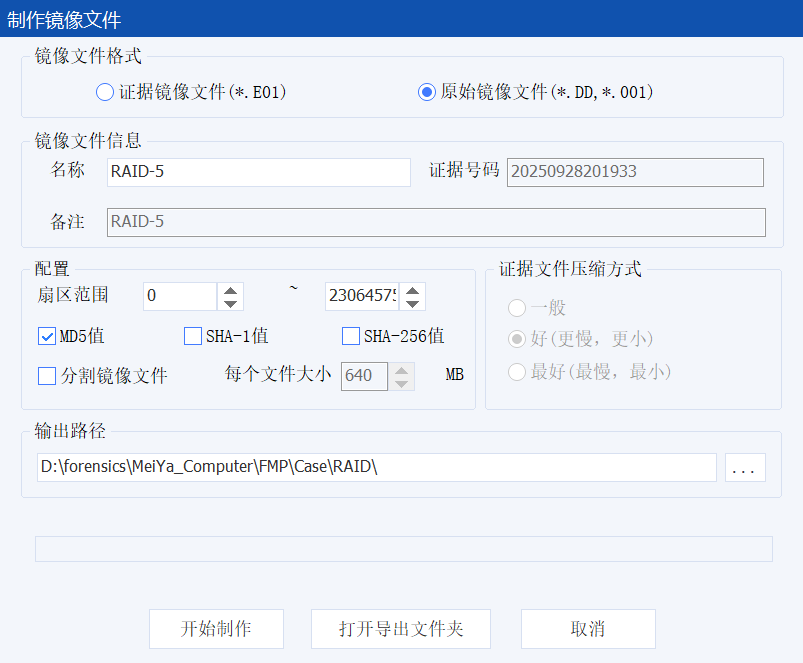Viewport: 803px width, 663px height.
Task: Select the raw DD image format
Action: (x=427, y=92)
